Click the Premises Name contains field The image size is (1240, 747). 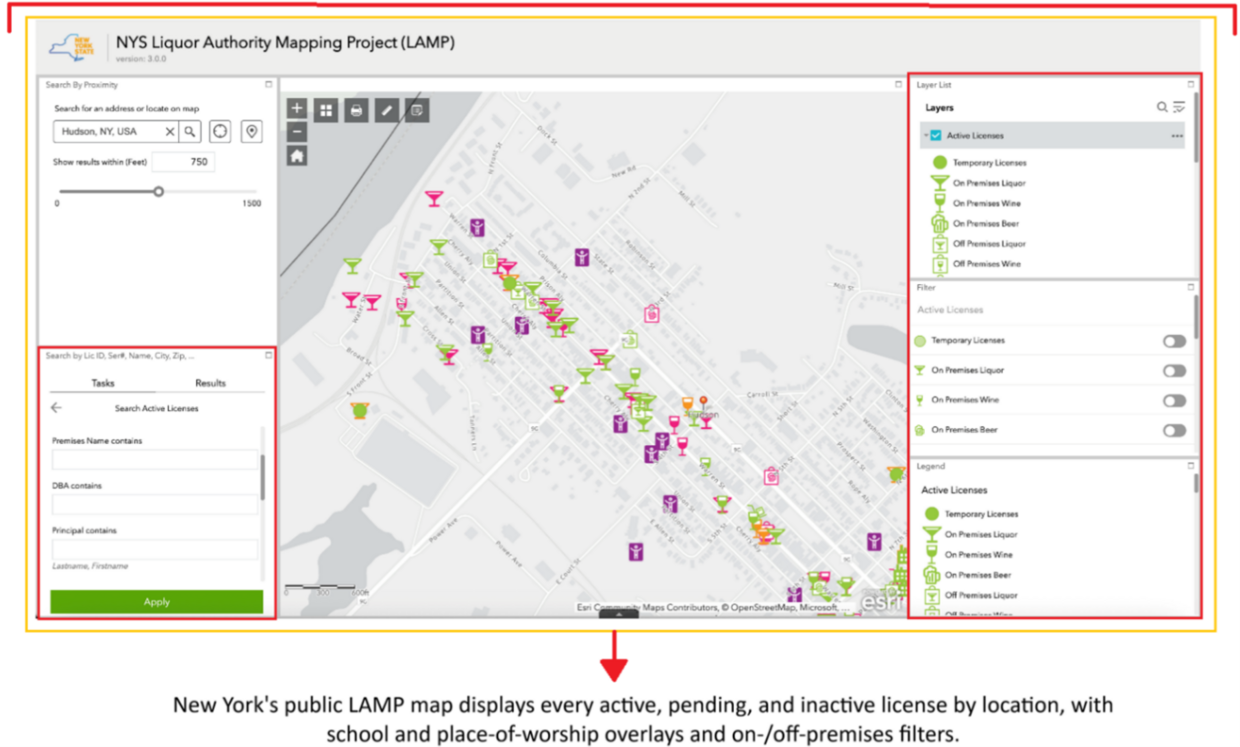pos(155,460)
